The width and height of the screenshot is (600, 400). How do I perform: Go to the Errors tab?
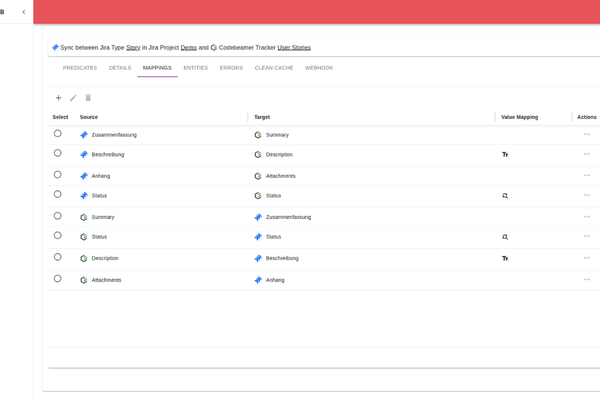pyautogui.click(x=231, y=68)
